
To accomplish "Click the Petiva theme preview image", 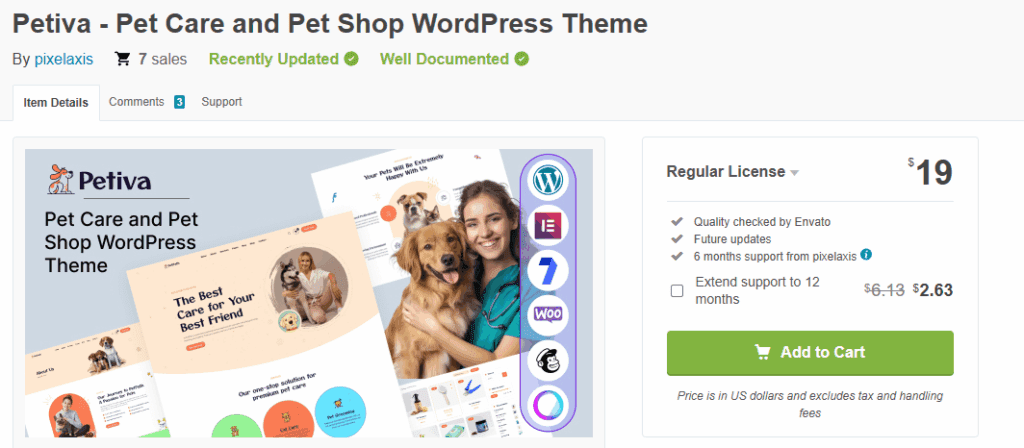I will [309, 293].
